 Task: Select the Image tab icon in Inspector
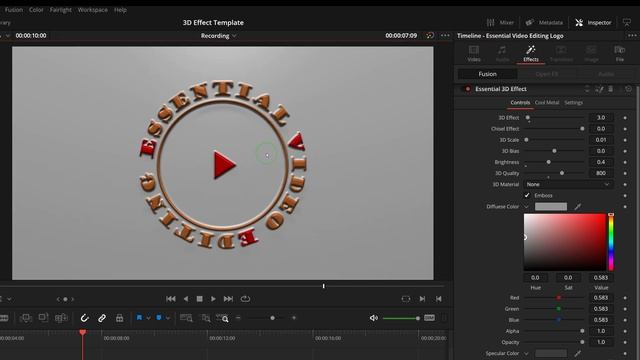pos(591,53)
